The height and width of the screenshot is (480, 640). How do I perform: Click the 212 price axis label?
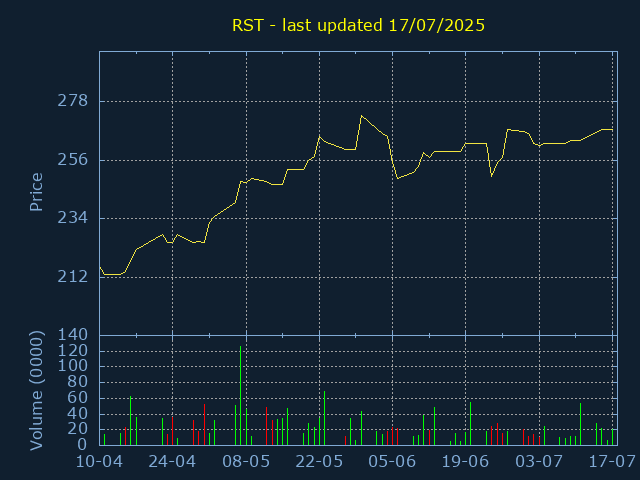[73, 277]
